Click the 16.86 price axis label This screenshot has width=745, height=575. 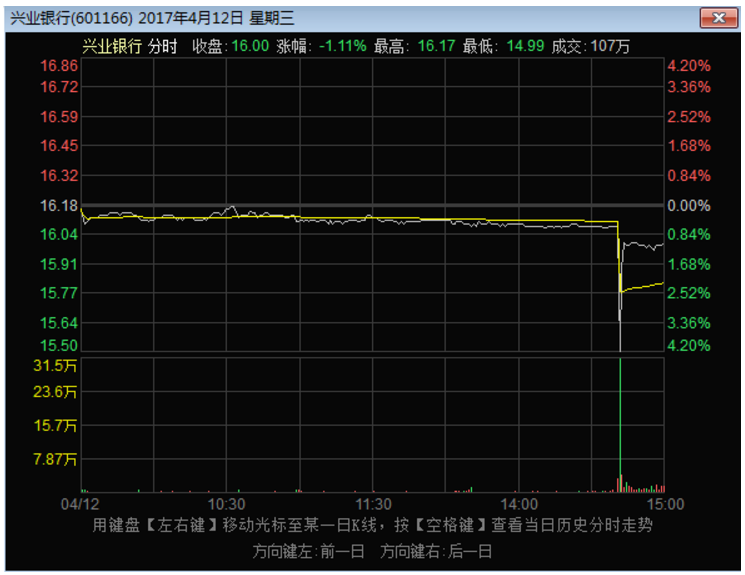(x=59, y=66)
